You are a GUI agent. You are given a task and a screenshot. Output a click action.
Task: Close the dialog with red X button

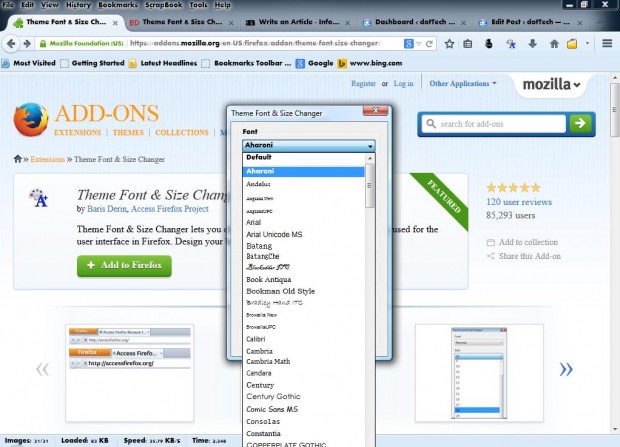tap(376, 110)
